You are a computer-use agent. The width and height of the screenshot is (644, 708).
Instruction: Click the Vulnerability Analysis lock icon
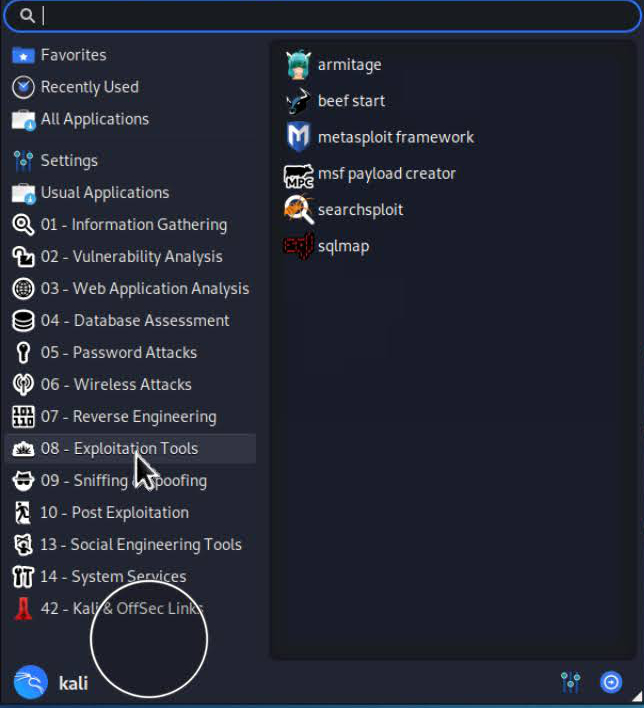point(23,257)
